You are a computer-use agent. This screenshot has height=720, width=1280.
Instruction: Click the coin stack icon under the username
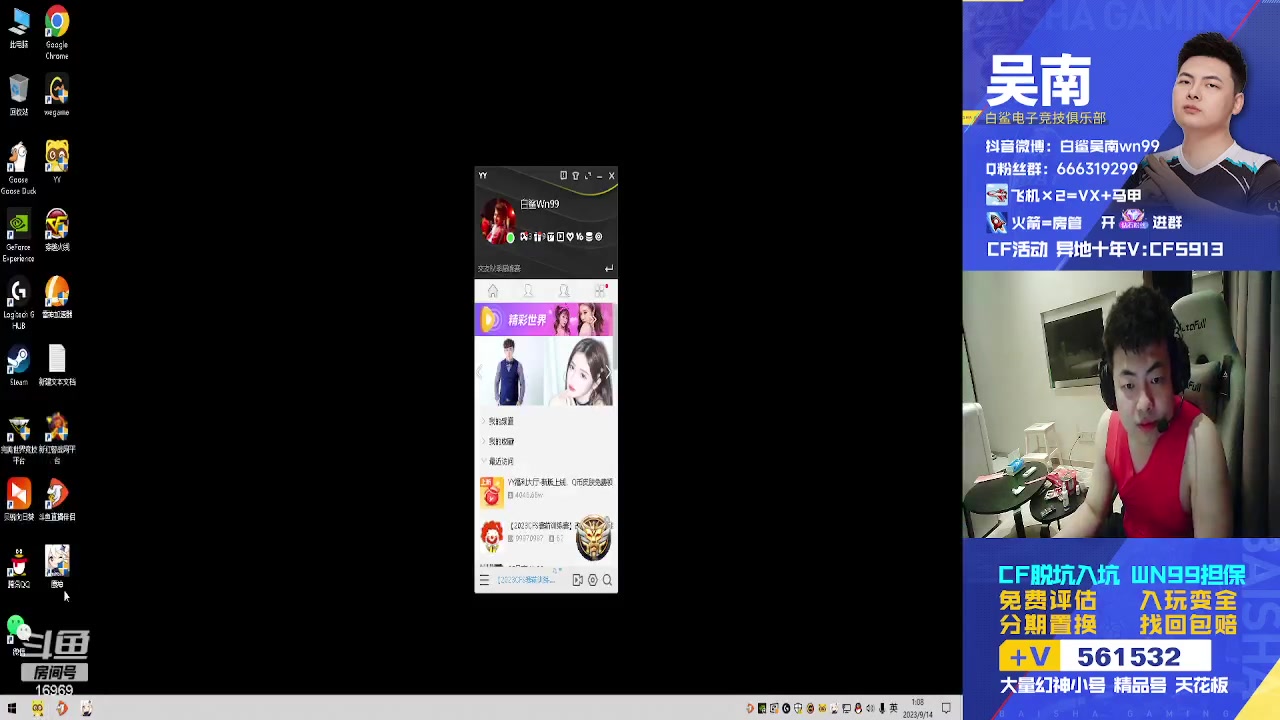pyautogui.click(x=588, y=237)
